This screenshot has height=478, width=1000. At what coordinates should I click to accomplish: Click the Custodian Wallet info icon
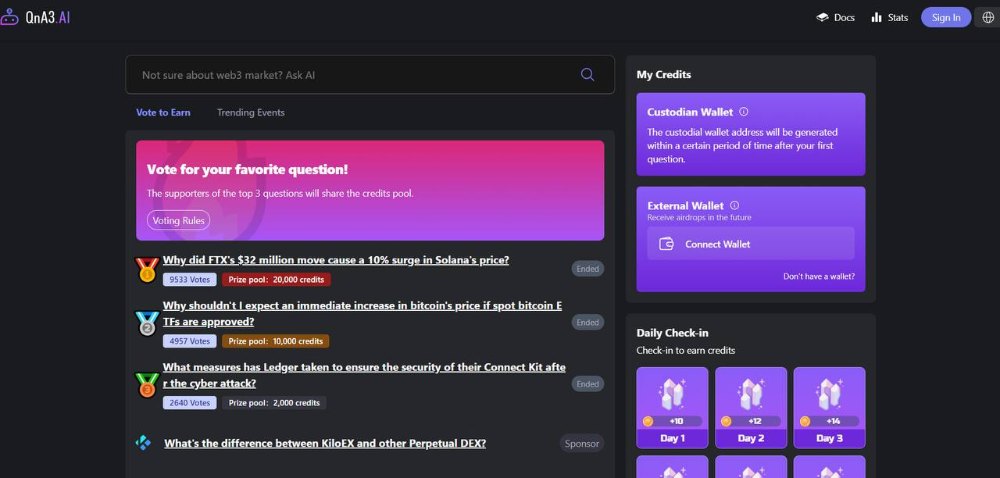(744, 112)
